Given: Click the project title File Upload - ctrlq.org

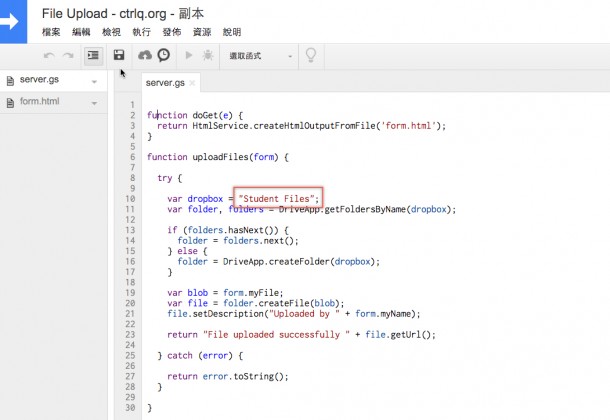Looking at the screenshot, I should pyautogui.click(x=119, y=14).
